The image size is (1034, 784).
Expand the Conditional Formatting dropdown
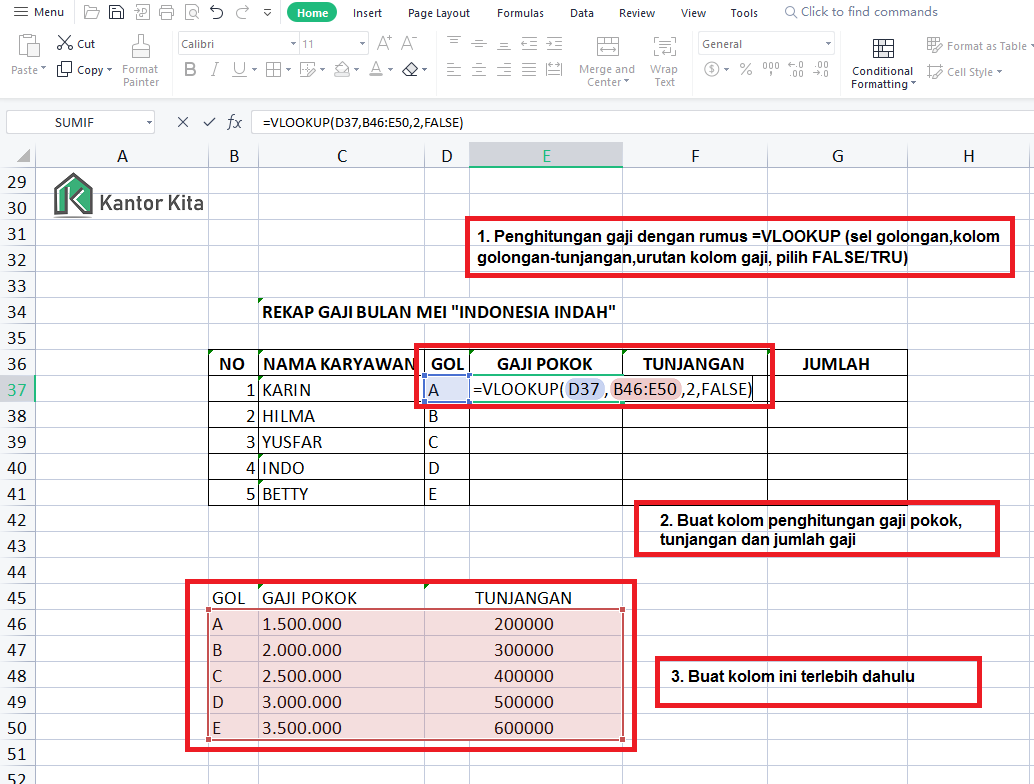(x=913, y=84)
